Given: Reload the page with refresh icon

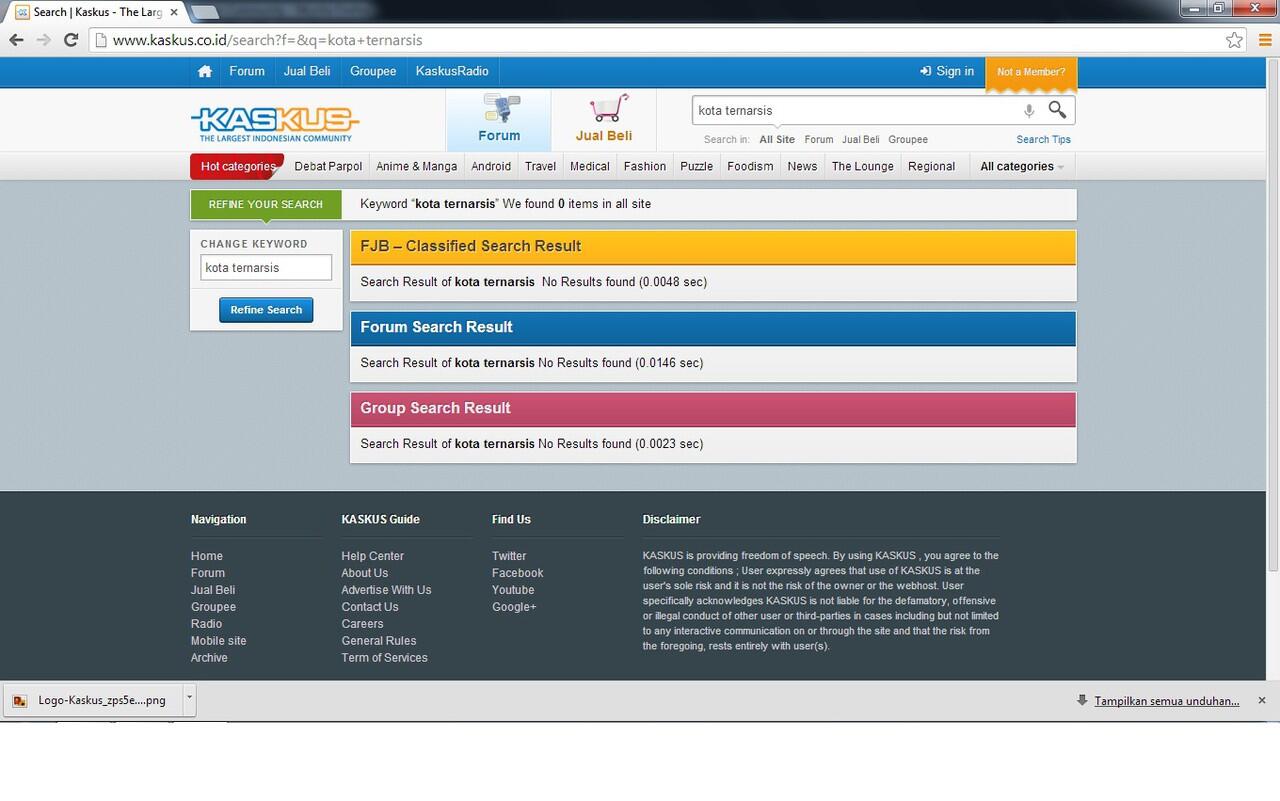Looking at the screenshot, I should (71, 40).
